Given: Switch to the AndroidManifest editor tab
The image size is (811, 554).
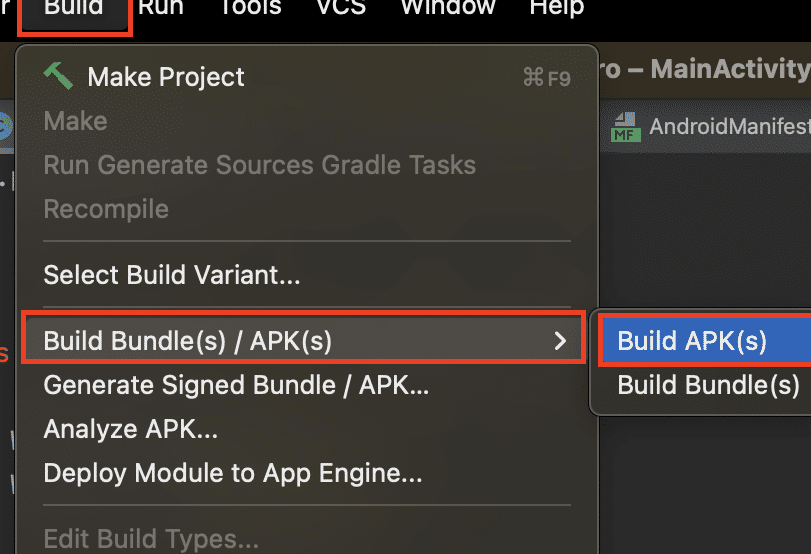Looking at the screenshot, I should click(x=710, y=127).
